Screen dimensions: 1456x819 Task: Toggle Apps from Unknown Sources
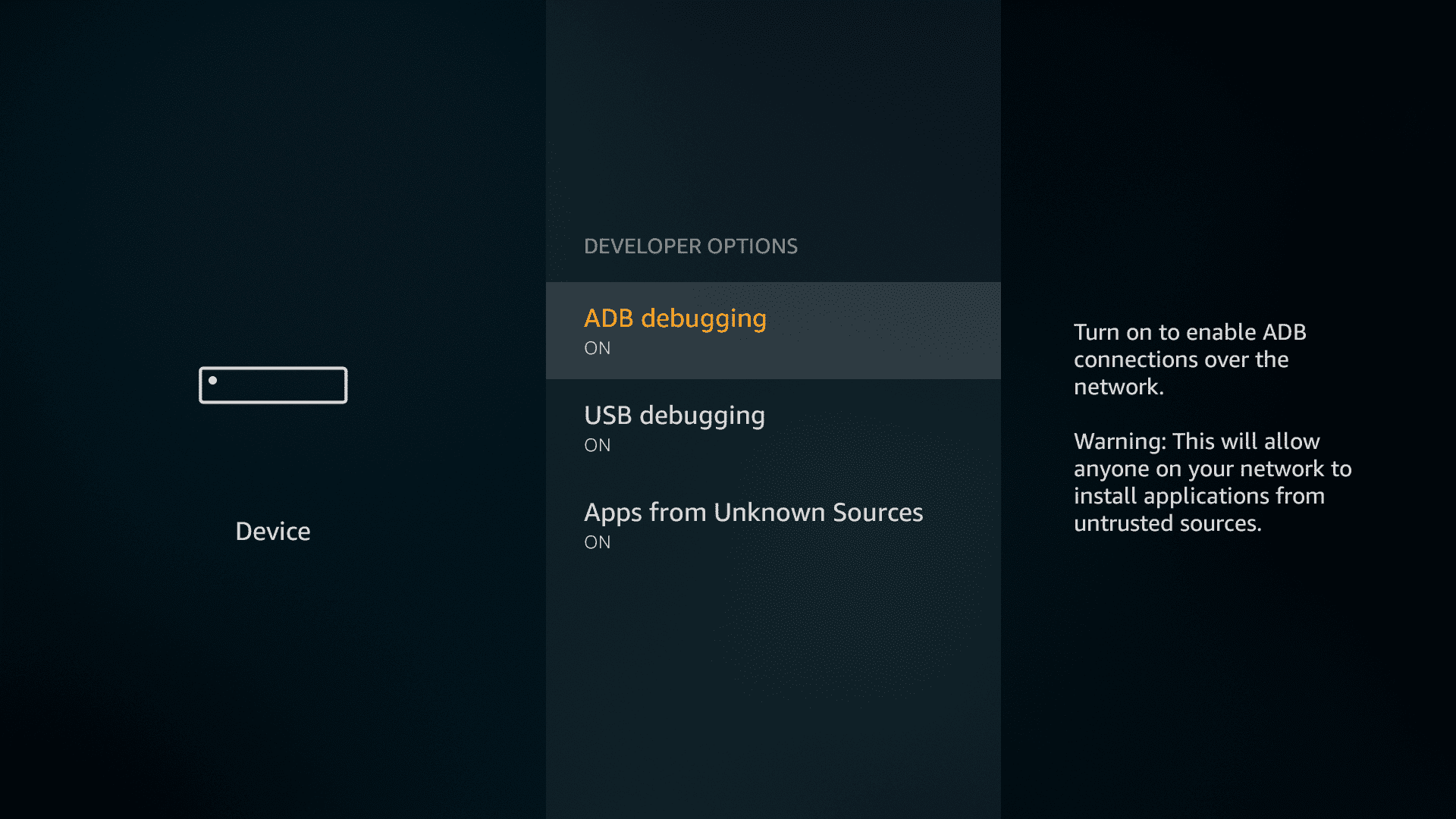coord(773,525)
